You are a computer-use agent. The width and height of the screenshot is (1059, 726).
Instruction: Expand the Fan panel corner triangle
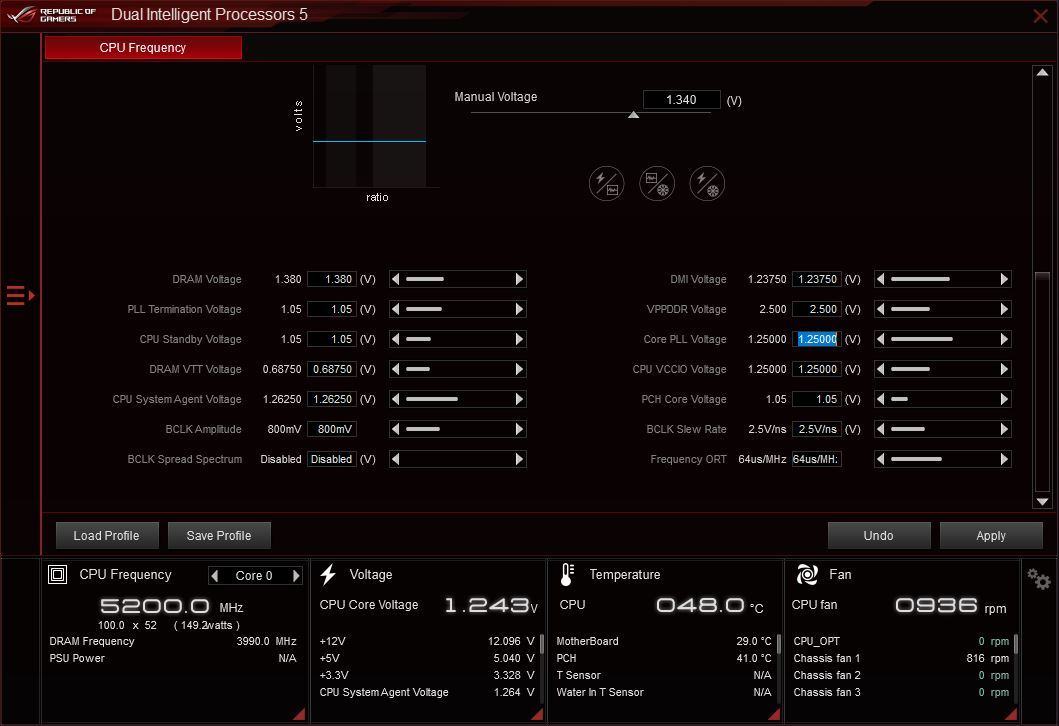coord(1011,714)
